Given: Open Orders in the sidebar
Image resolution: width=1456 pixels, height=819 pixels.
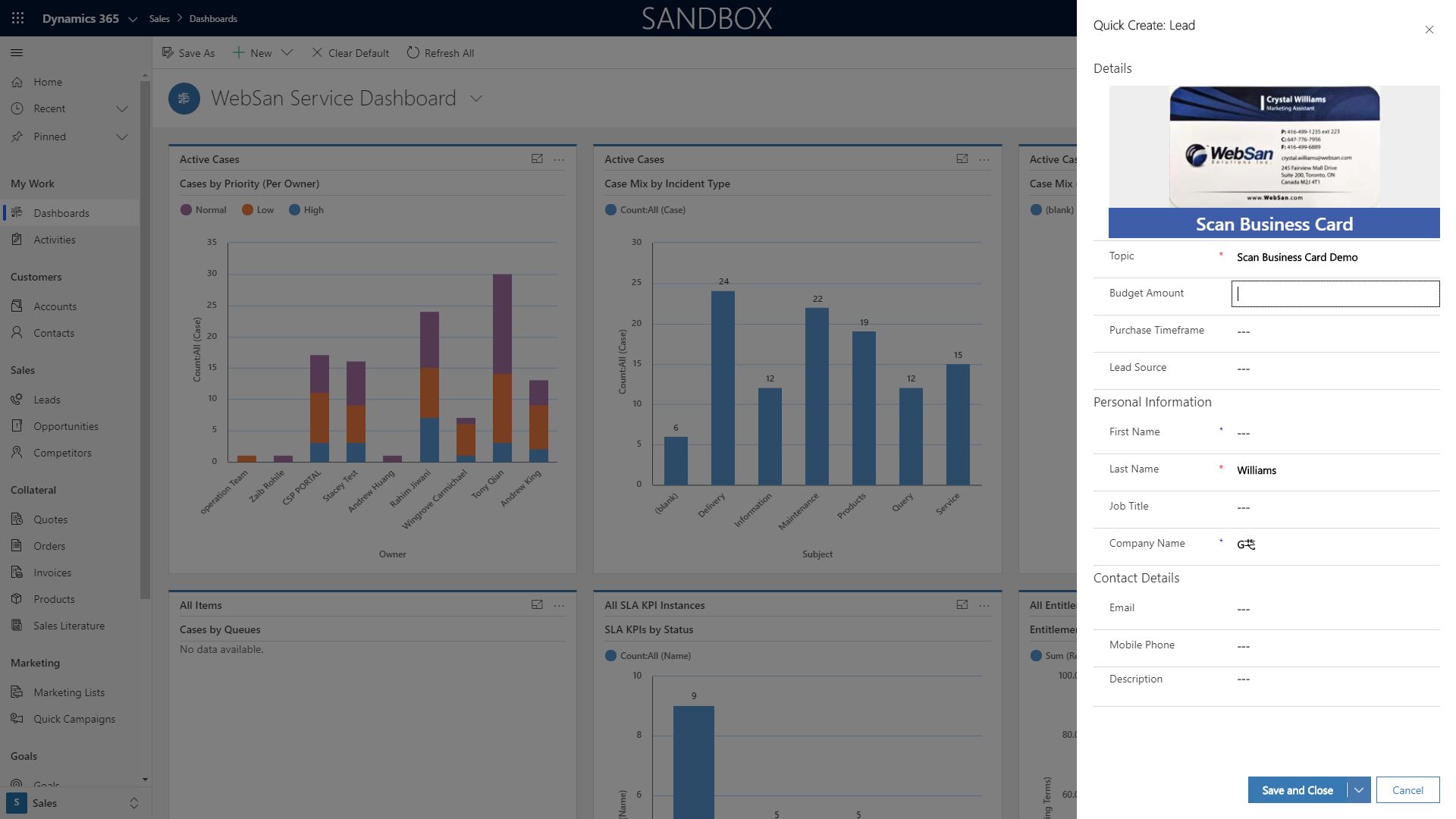Looking at the screenshot, I should [x=70, y=546].
